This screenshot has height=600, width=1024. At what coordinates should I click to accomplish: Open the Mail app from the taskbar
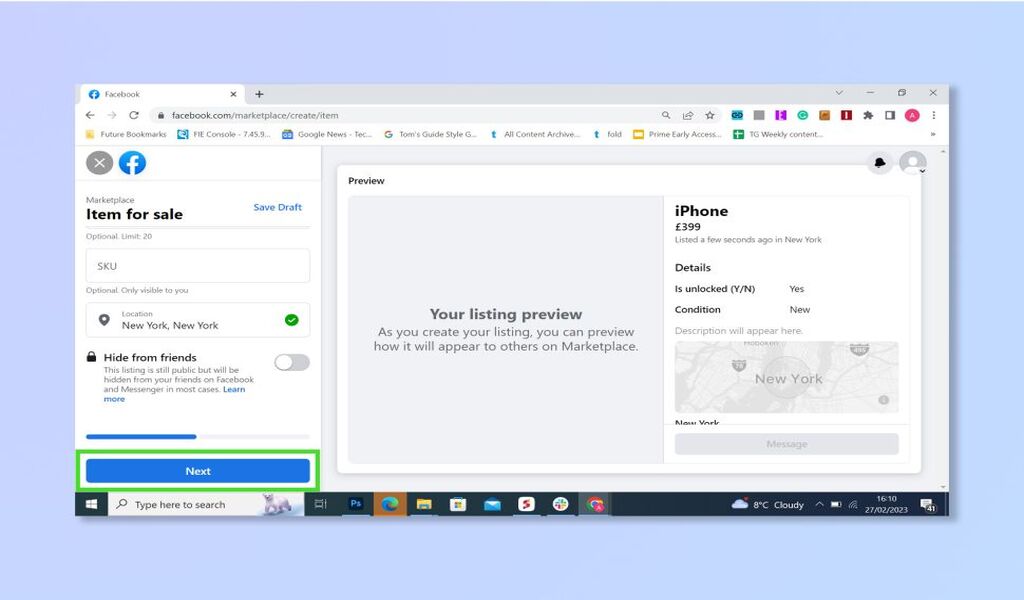(x=492, y=504)
